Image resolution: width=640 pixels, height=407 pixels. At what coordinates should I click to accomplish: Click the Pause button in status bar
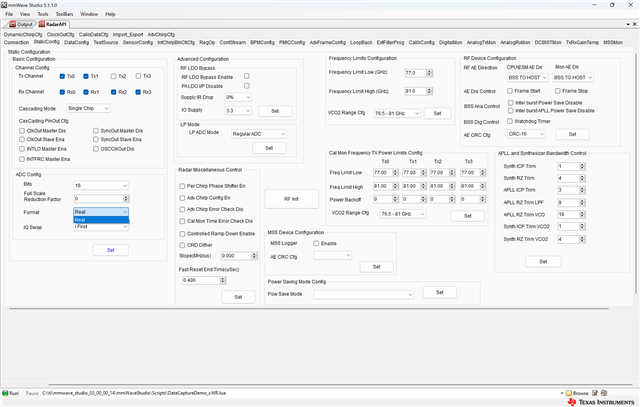point(32,394)
